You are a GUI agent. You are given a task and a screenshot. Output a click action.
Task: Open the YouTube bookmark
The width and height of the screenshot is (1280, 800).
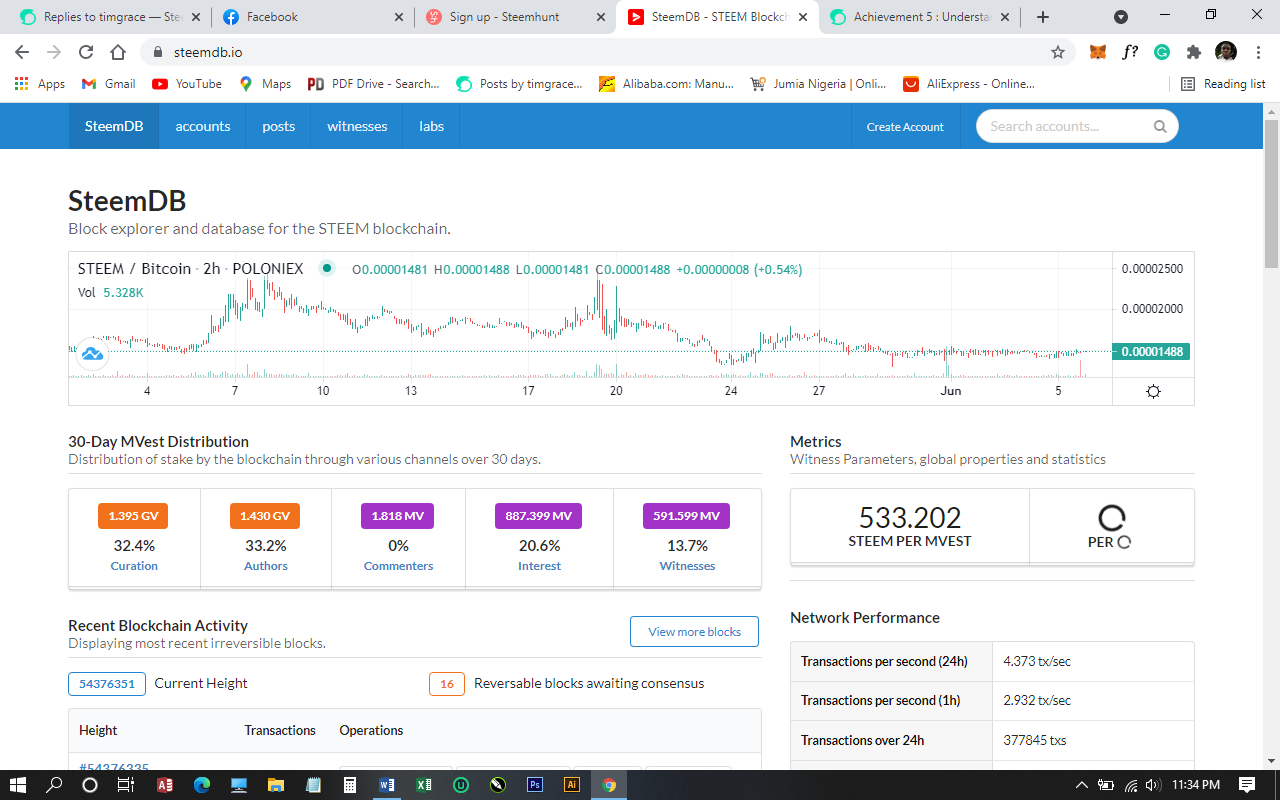pos(187,84)
